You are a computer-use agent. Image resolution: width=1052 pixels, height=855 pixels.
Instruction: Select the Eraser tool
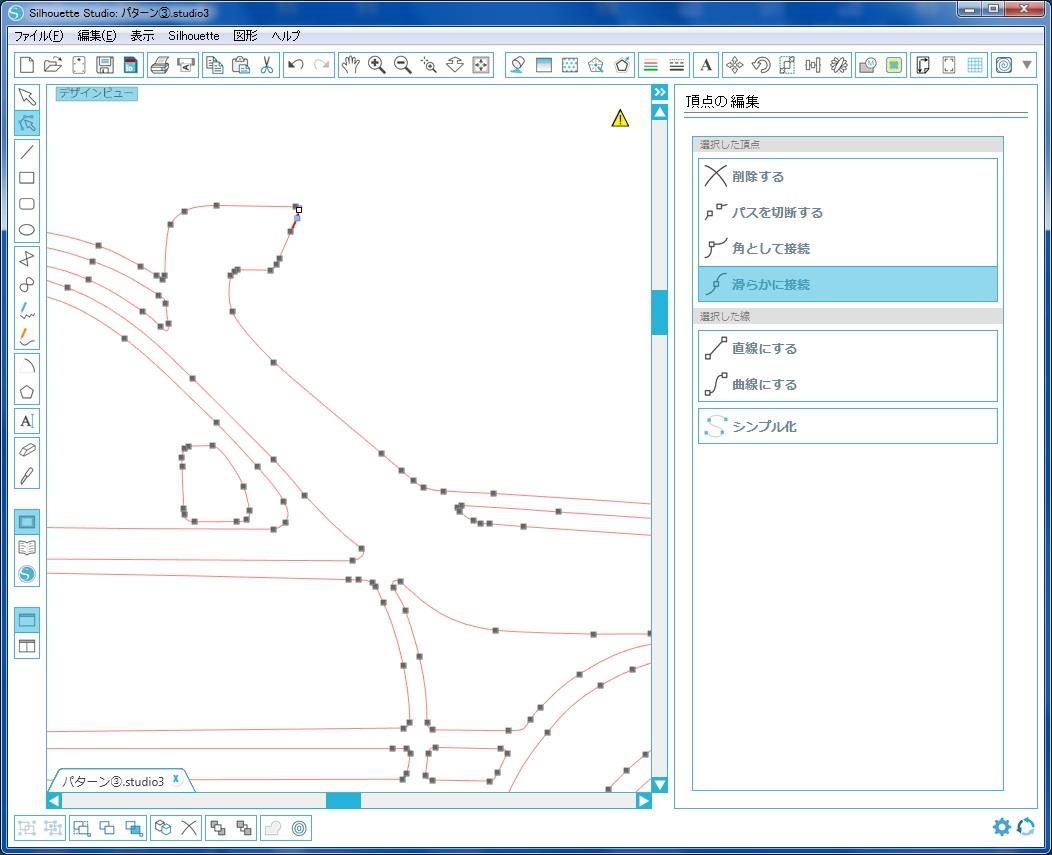[27, 450]
